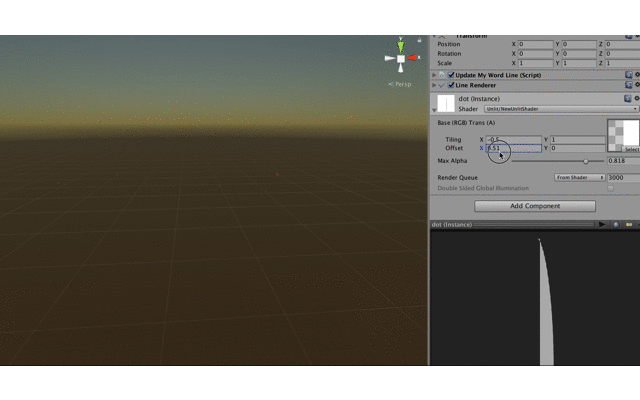Click the Position Z input field
This screenshot has height=400, width=640.
point(622,44)
